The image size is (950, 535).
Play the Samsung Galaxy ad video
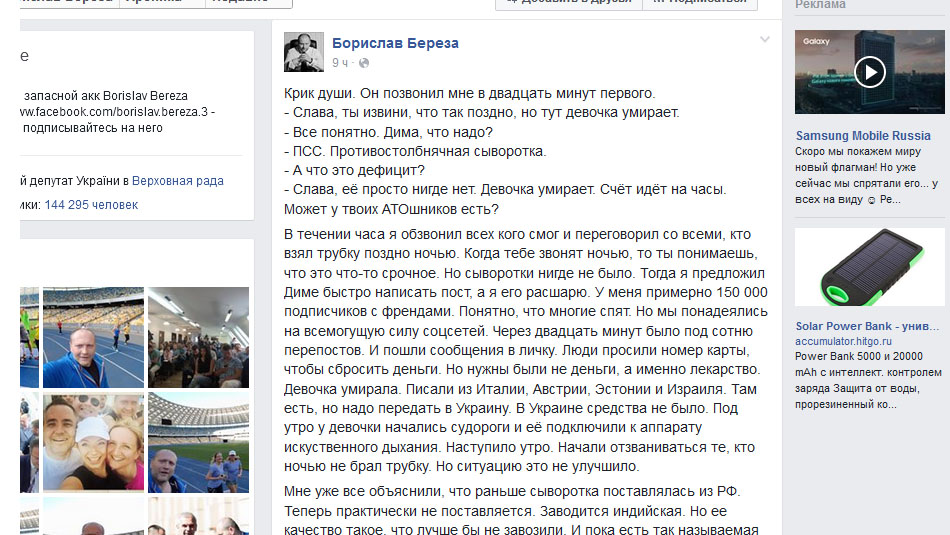869,72
